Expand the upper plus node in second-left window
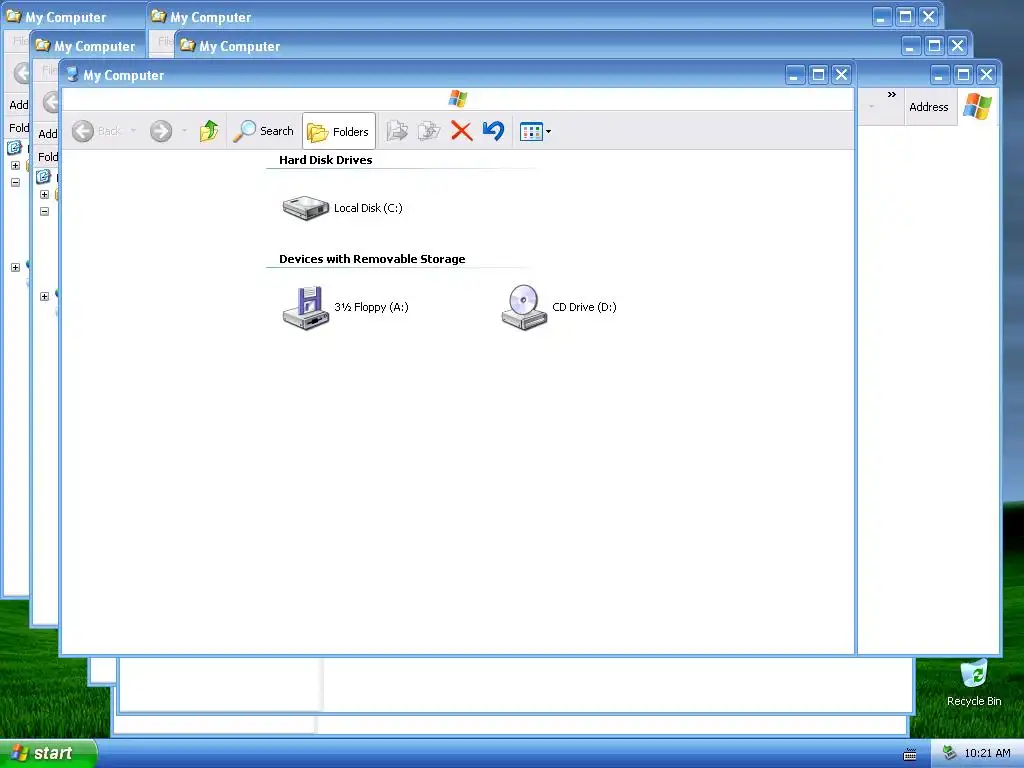The image size is (1024, 768). coord(44,195)
